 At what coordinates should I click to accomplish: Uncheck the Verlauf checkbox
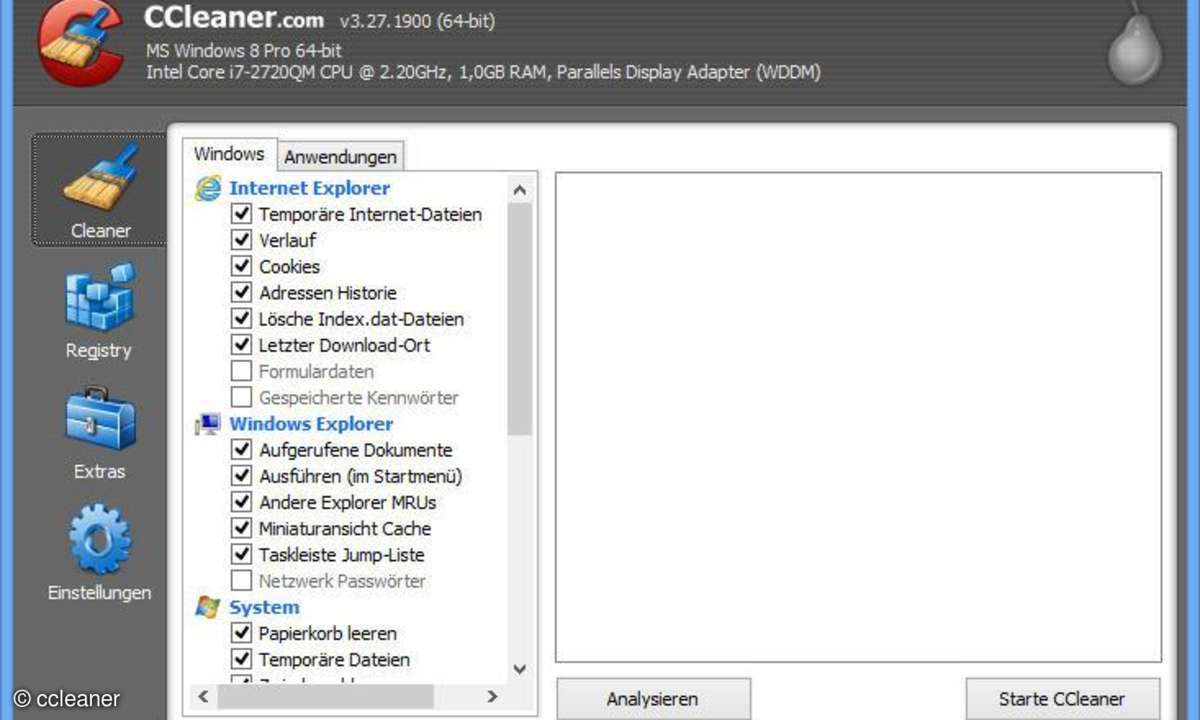pyautogui.click(x=241, y=240)
